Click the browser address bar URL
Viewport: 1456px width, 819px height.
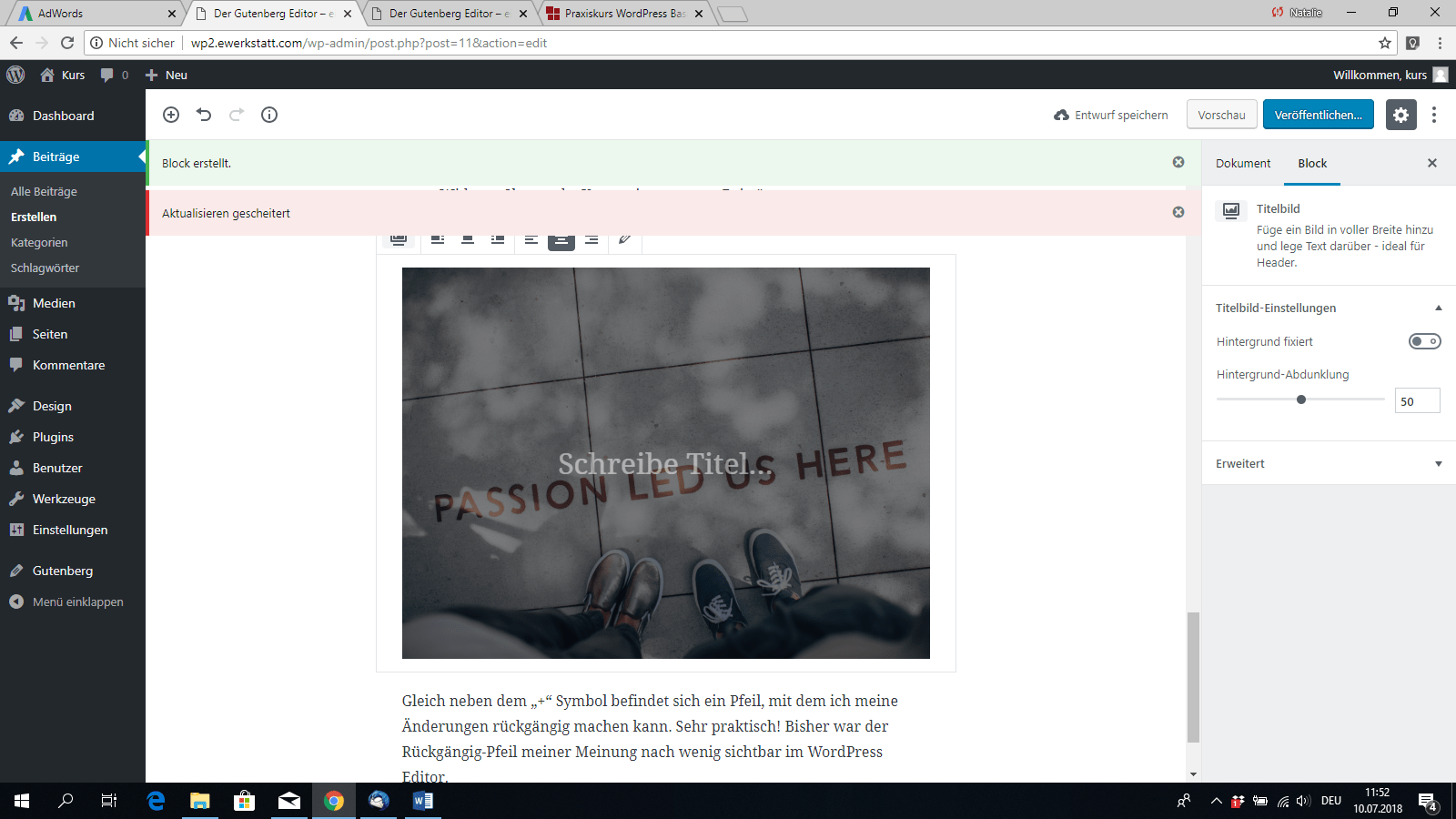click(x=369, y=43)
